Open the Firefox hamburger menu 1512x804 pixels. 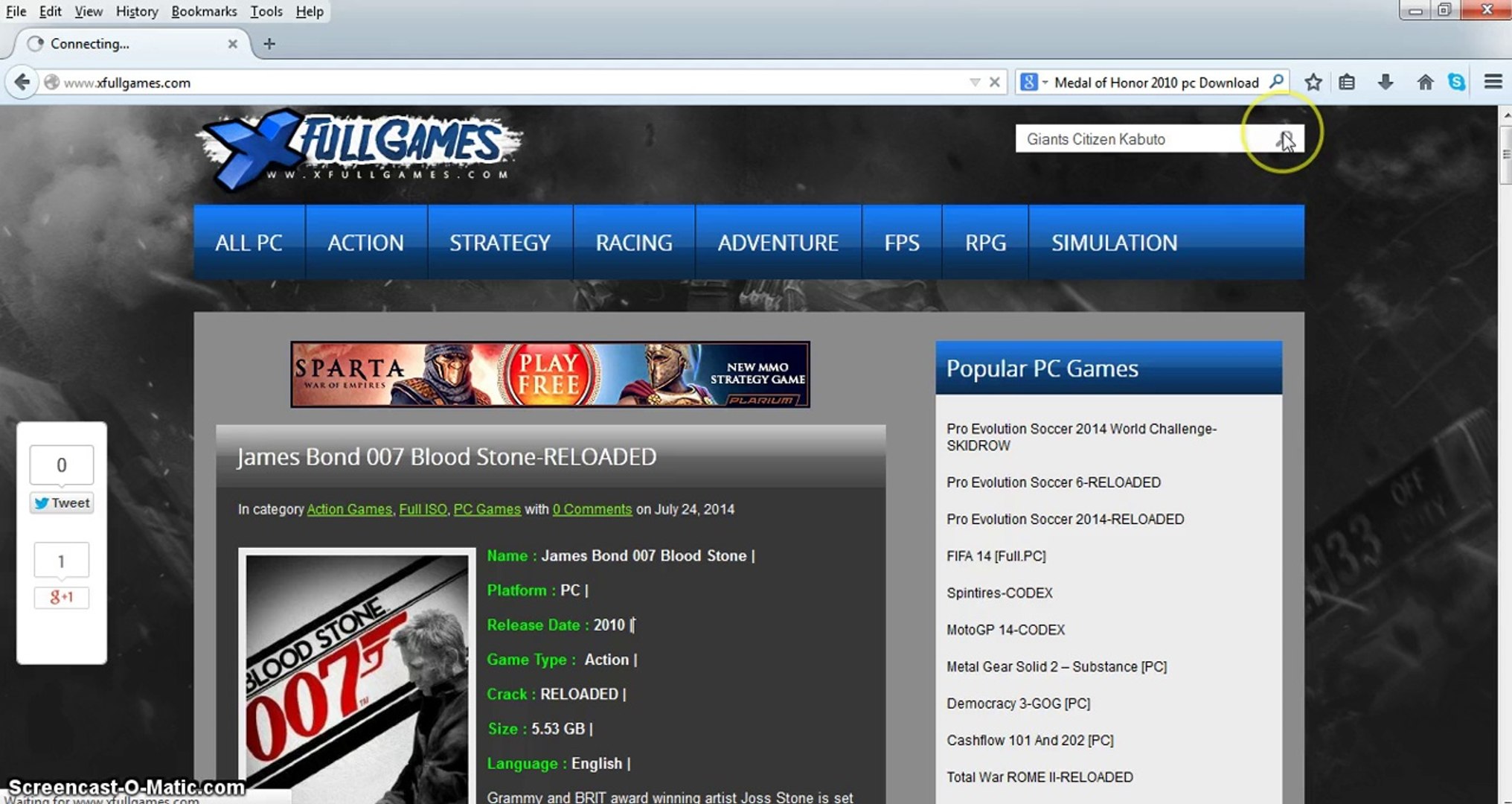click(x=1493, y=82)
